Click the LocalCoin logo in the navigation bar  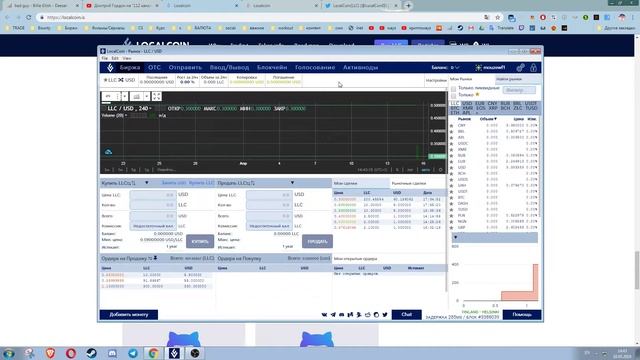tap(110, 67)
